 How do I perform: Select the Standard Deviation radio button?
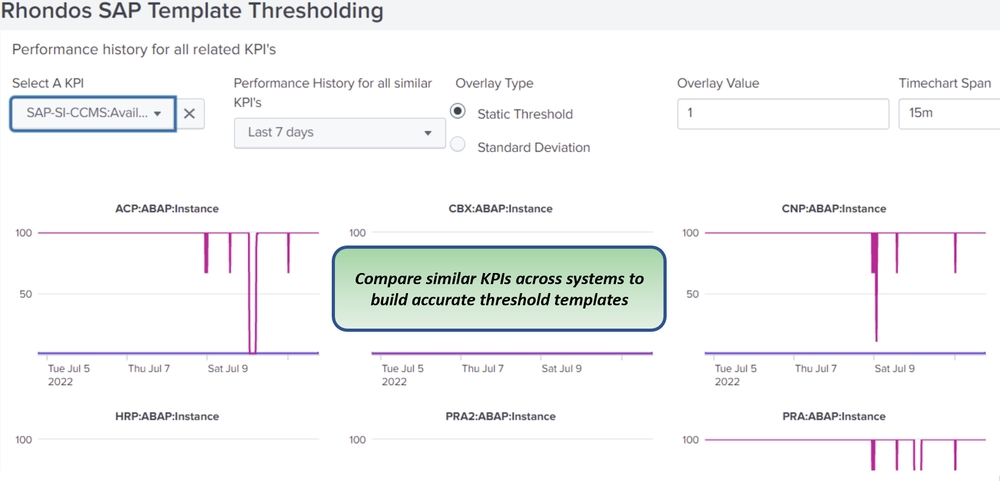click(457, 145)
